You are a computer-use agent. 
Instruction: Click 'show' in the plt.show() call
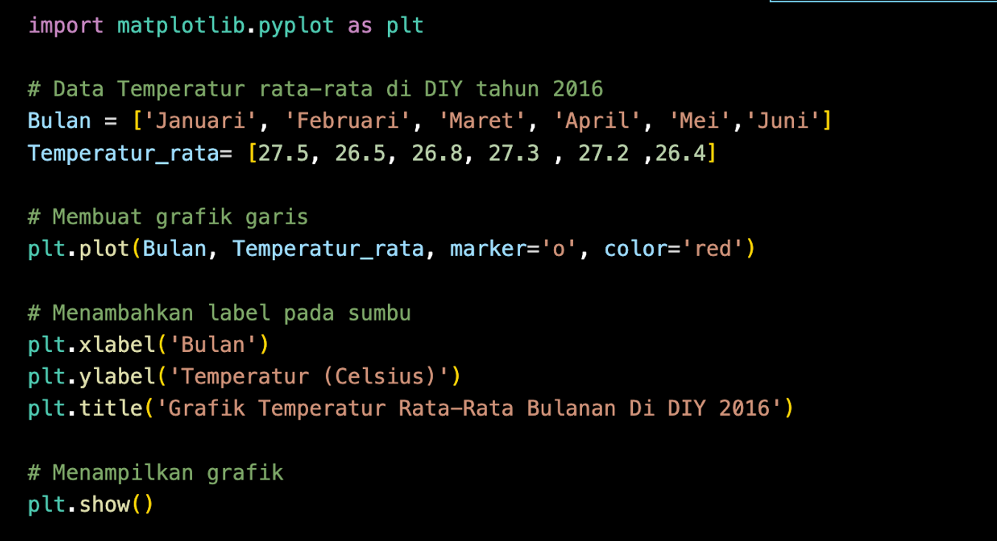click(104, 505)
